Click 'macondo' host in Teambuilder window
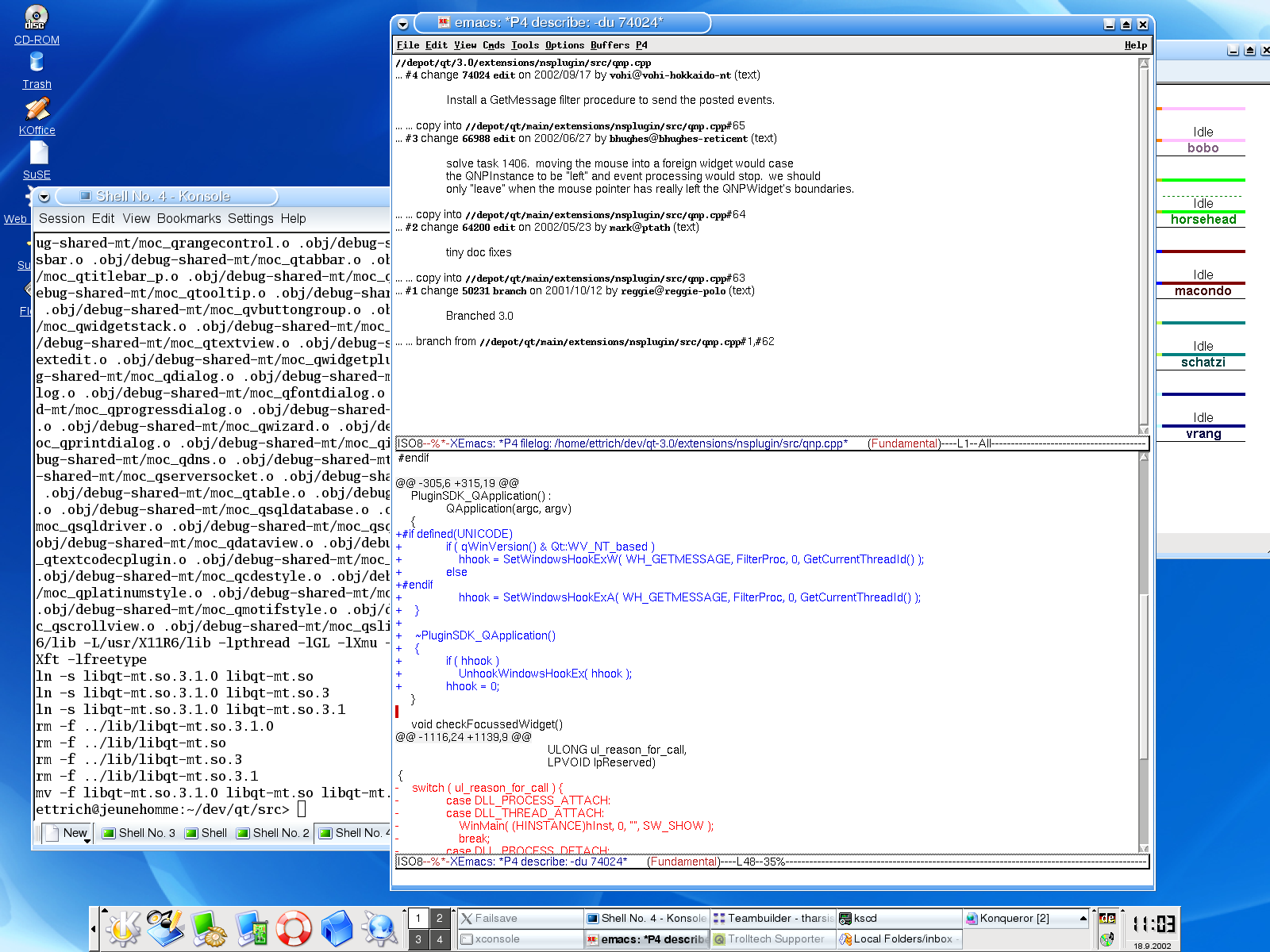1270x952 pixels. pos(1203,291)
